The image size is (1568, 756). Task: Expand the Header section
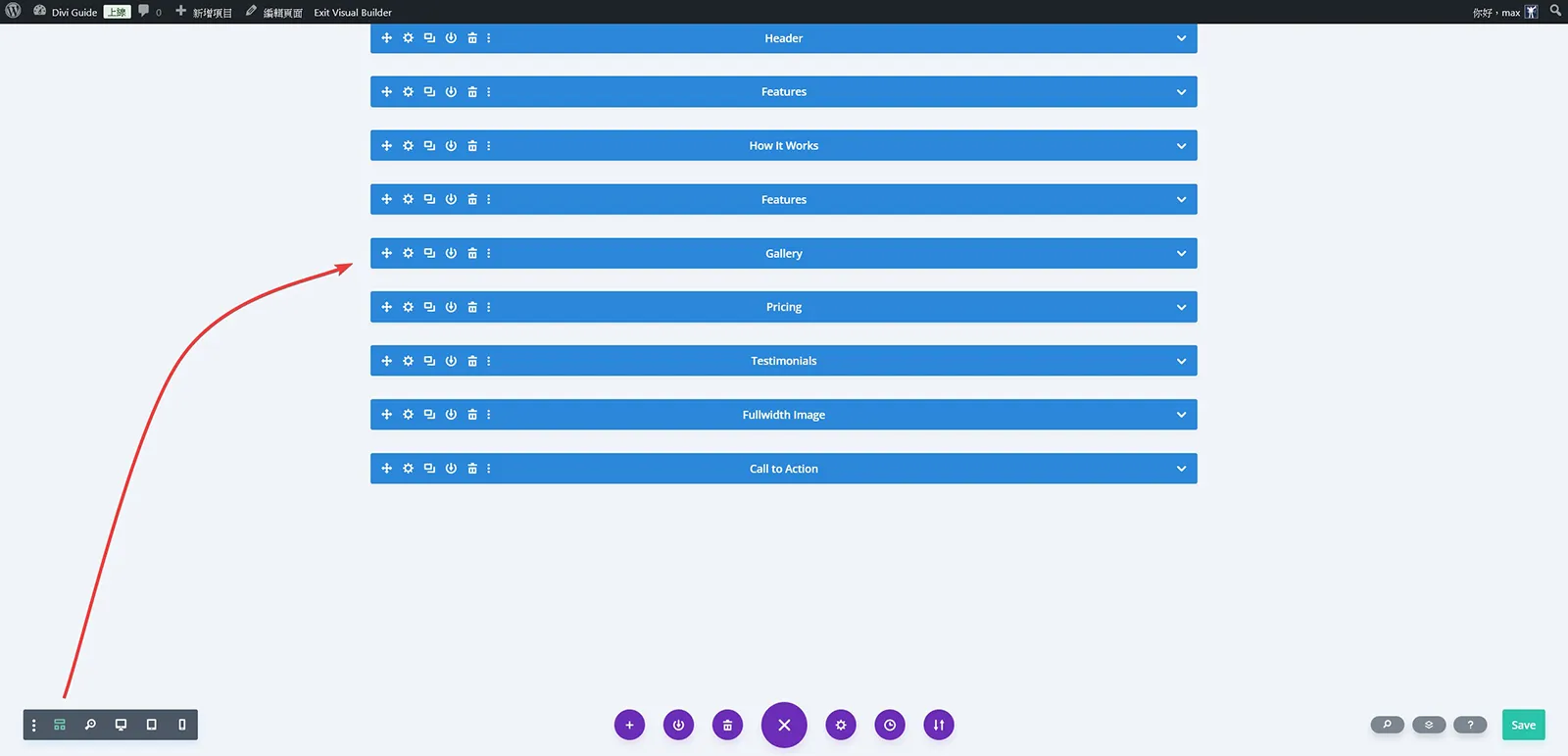[x=1181, y=38]
